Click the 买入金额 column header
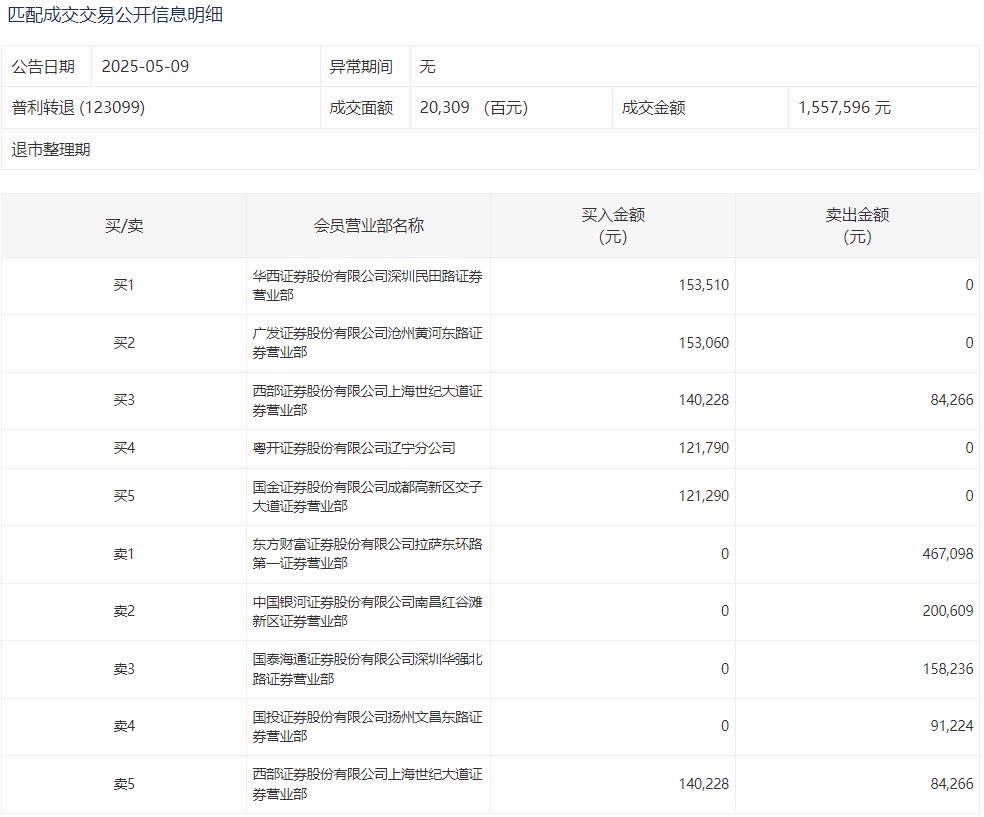This screenshot has width=984, height=817. pyautogui.click(x=612, y=226)
